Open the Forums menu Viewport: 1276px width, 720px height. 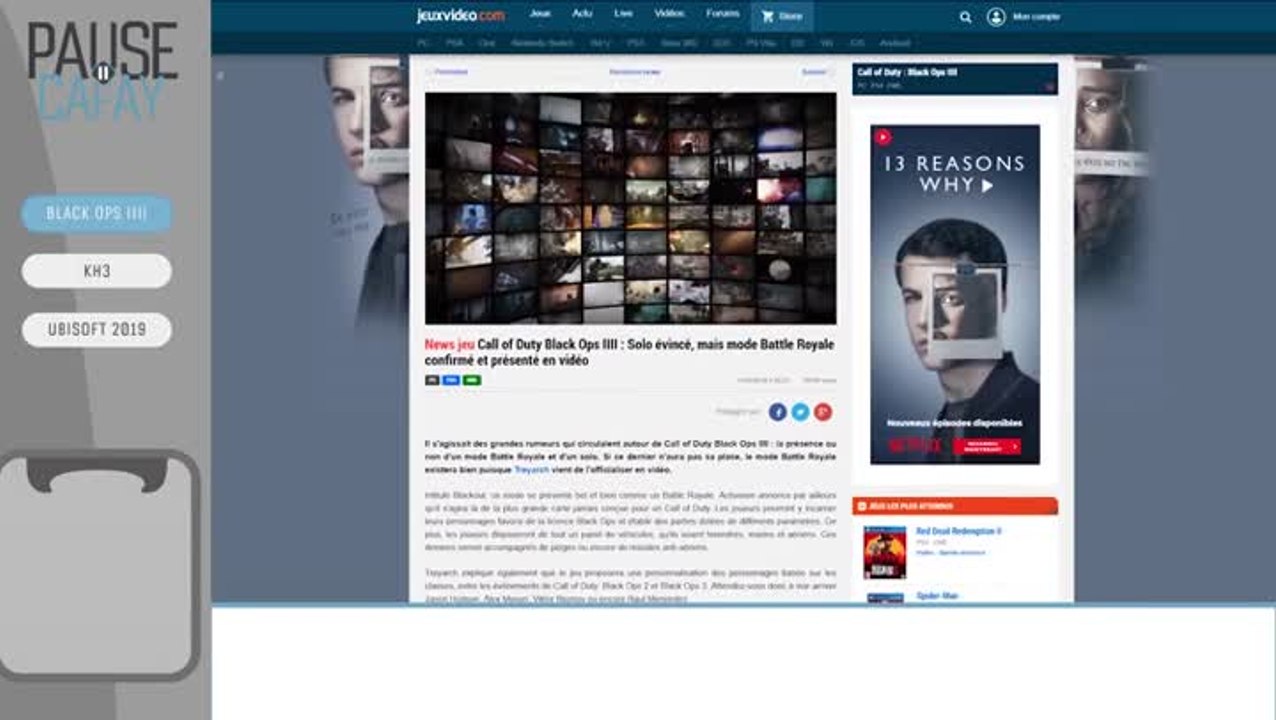pos(723,14)
